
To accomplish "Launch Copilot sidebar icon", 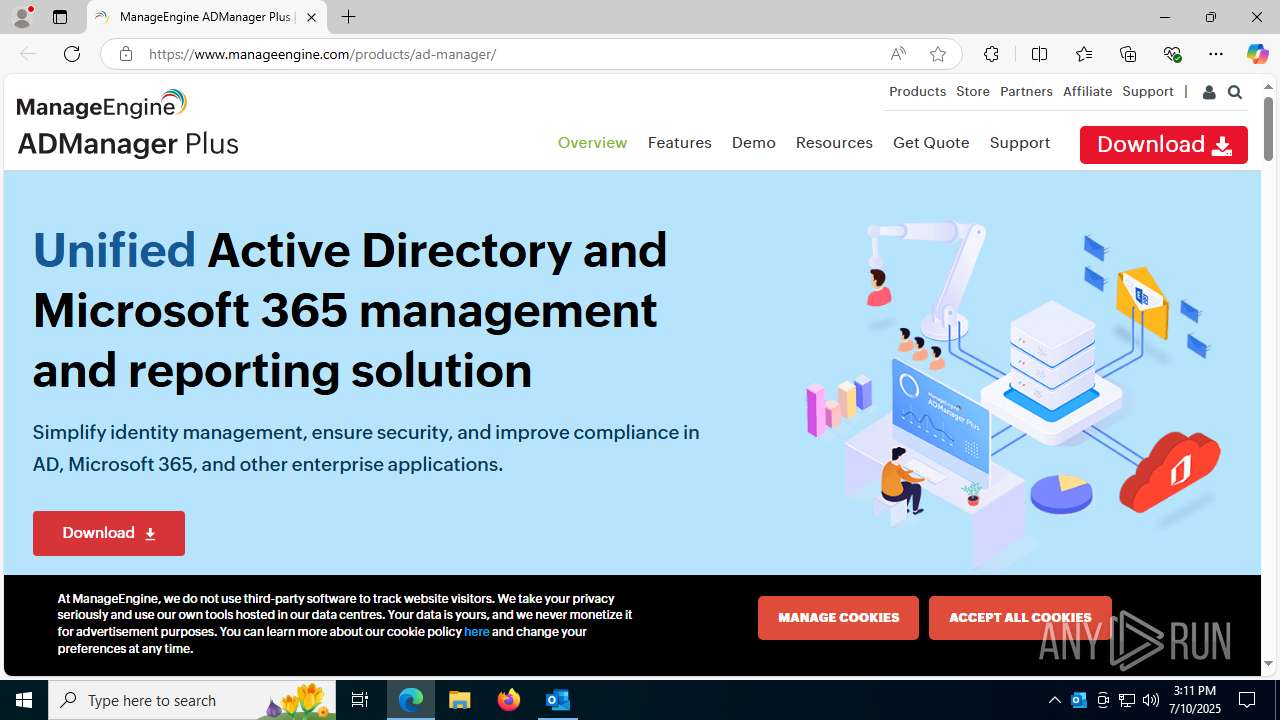I will (x=1257, y=54).
